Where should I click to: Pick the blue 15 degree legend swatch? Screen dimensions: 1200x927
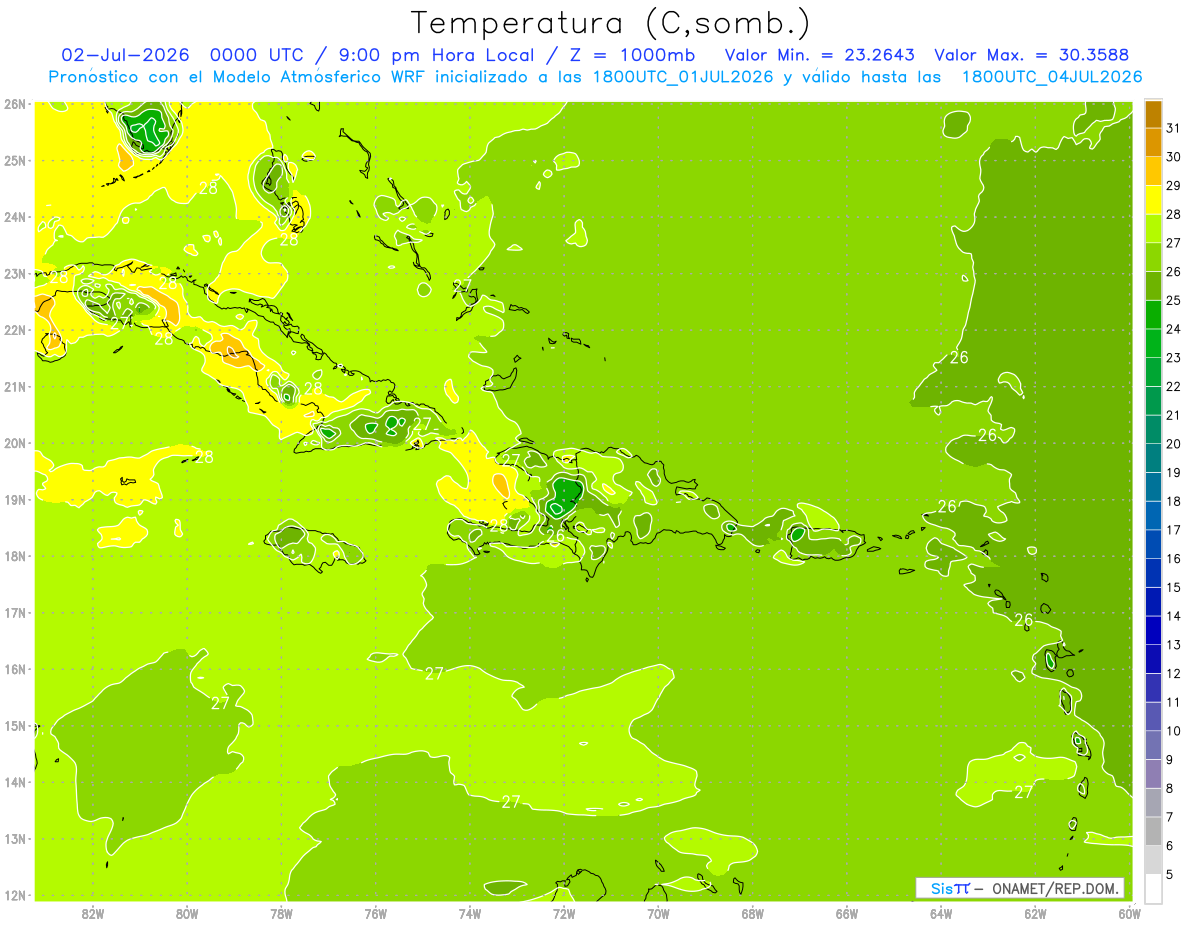click(1153, 573)
